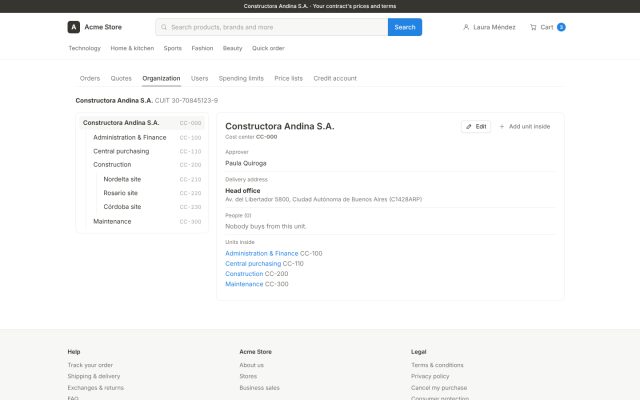Screen dimensions: 640x400
Task: Open Administration & Finance CC-100 link
Action: 262,253
